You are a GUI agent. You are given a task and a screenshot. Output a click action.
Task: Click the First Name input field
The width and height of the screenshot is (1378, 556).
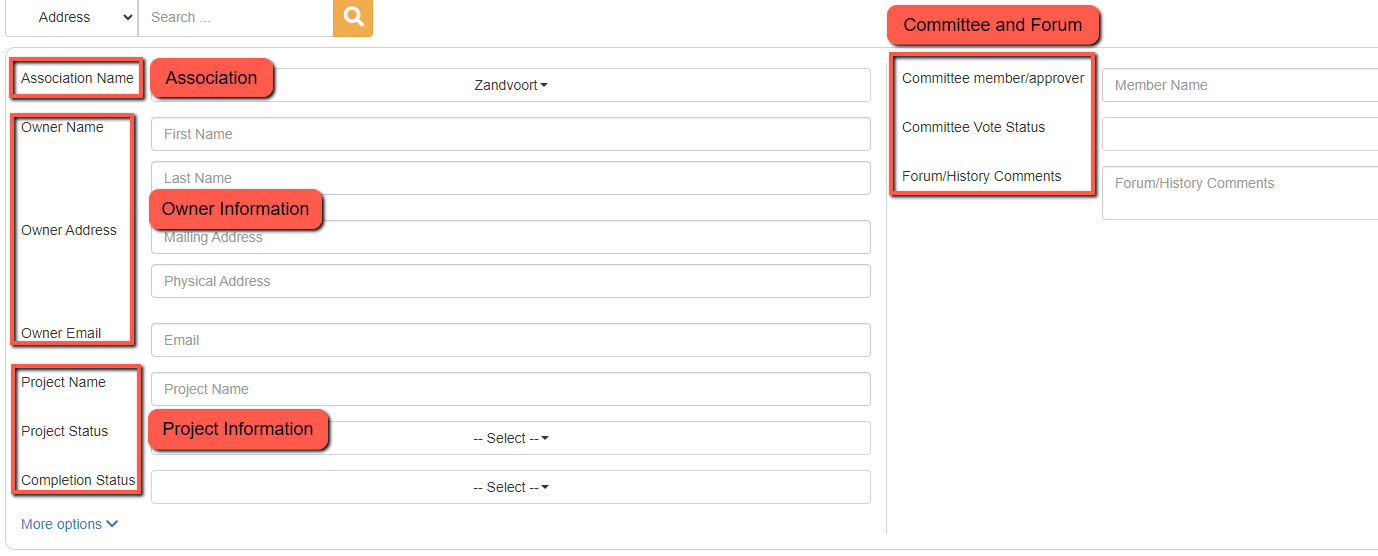click(x=510, y=134)
